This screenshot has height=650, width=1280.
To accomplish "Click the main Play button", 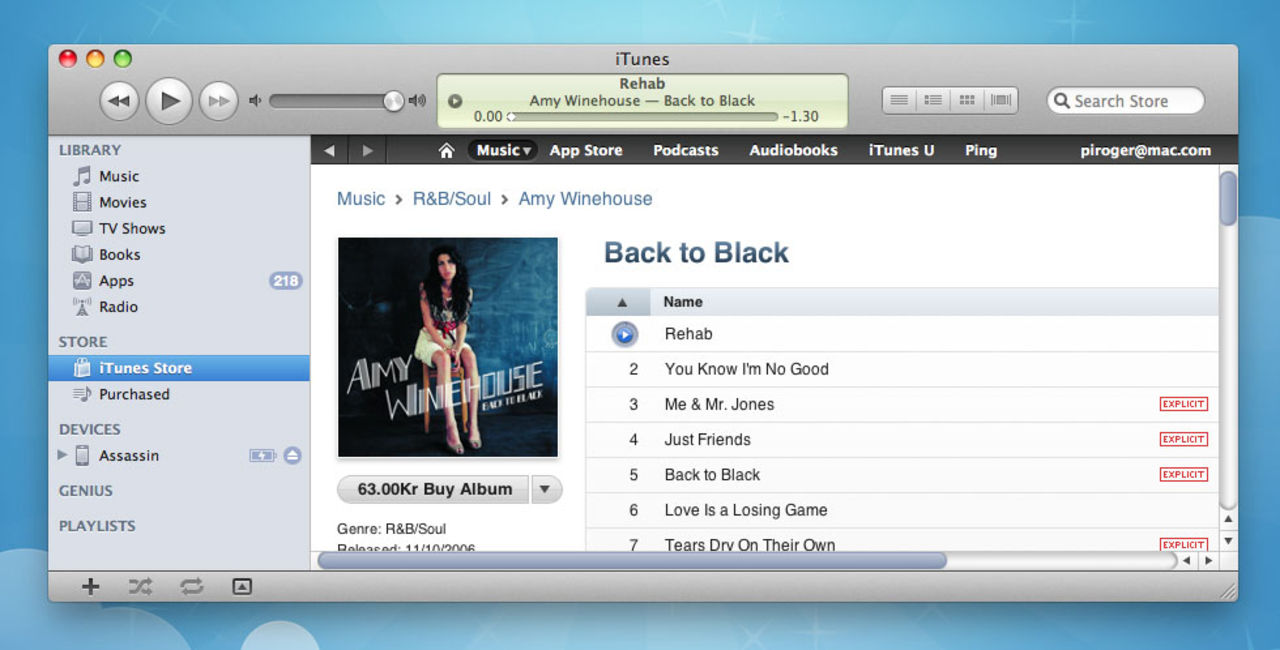I will pyautogui.click(x=169, y=100).
